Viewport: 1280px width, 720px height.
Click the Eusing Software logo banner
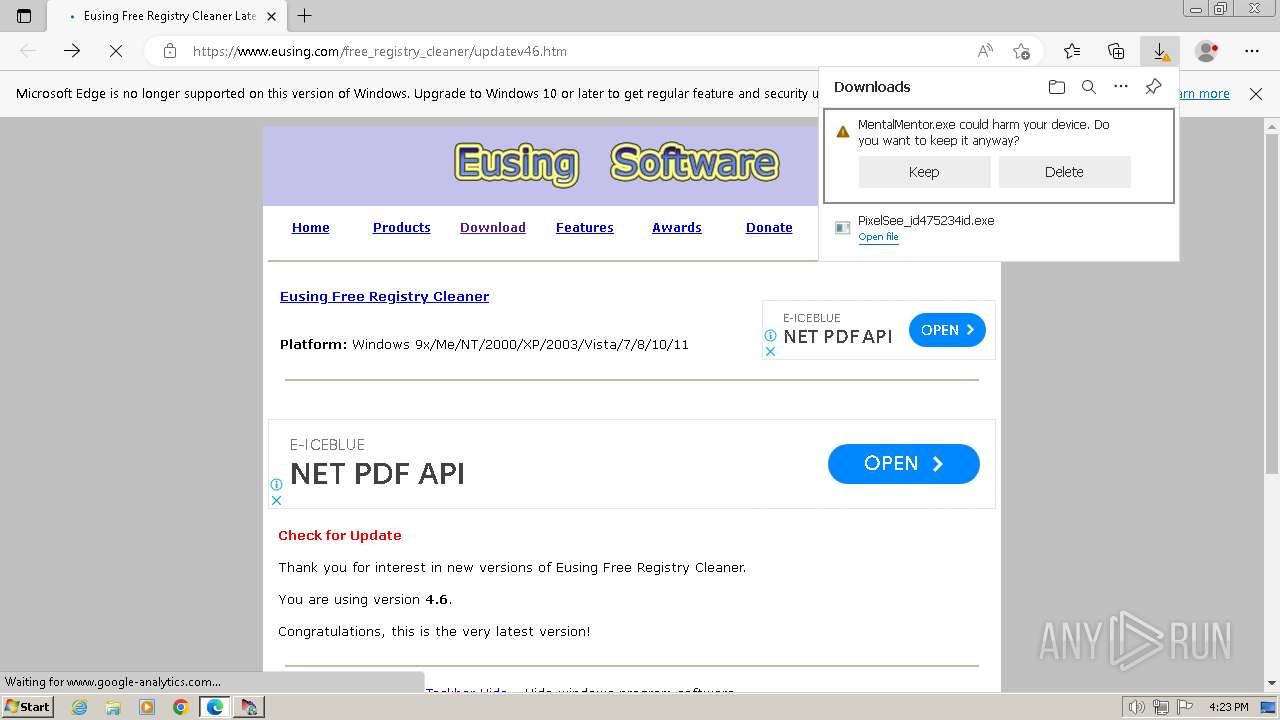tap(616, 163)
